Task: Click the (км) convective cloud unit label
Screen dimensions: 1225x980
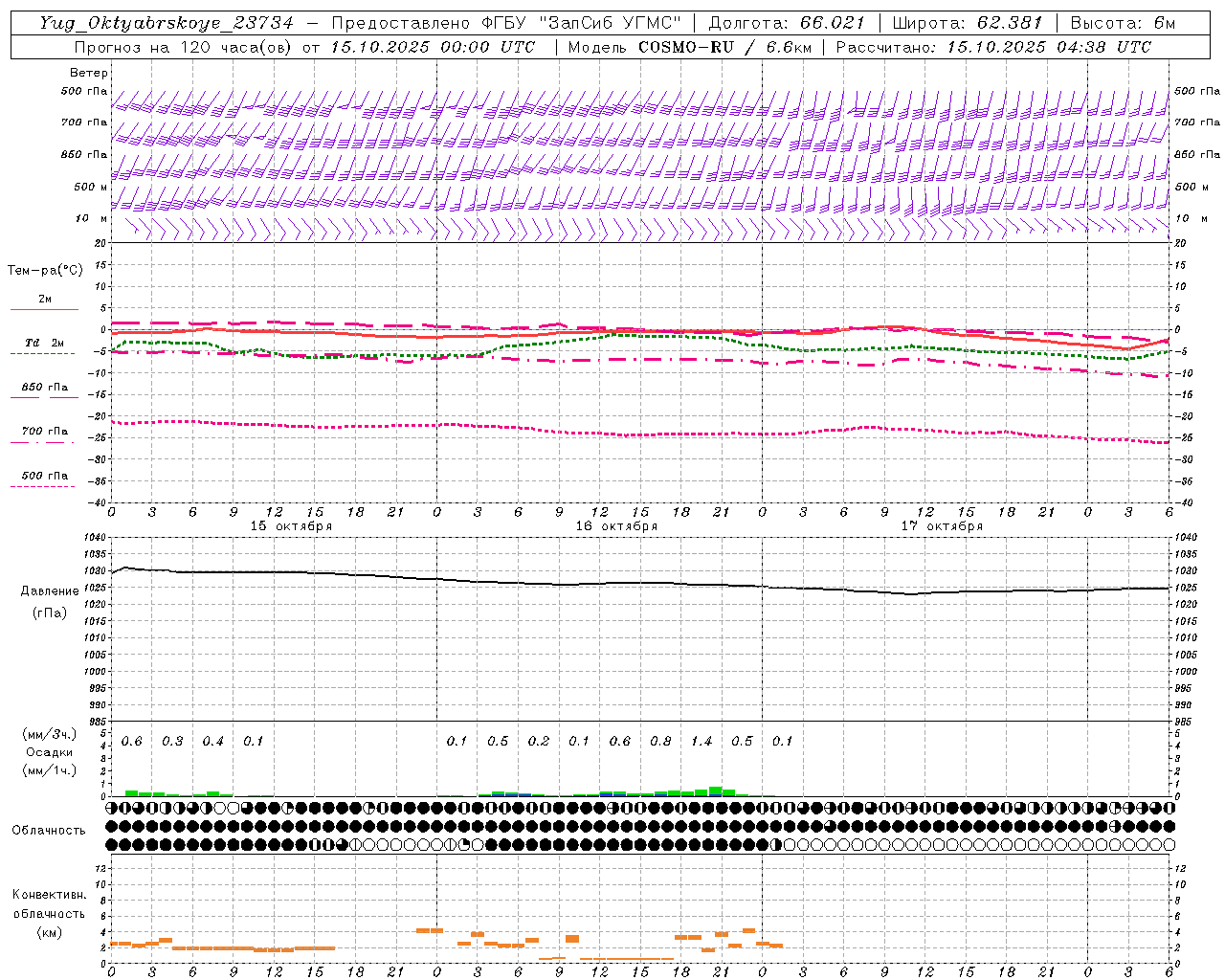Action: (x=49, y=932)
